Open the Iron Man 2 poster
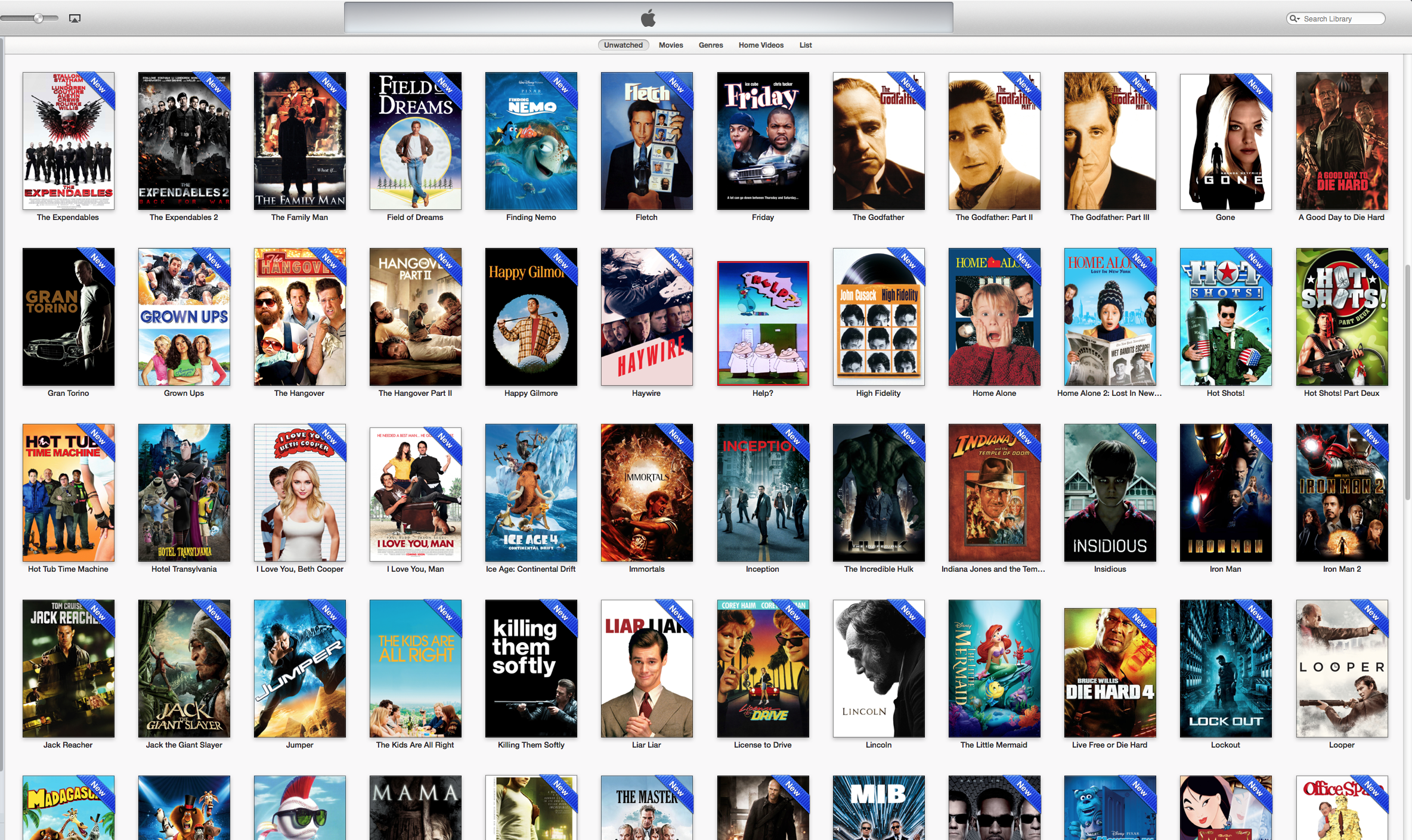1412x840 pixels. coord(1342,492)
